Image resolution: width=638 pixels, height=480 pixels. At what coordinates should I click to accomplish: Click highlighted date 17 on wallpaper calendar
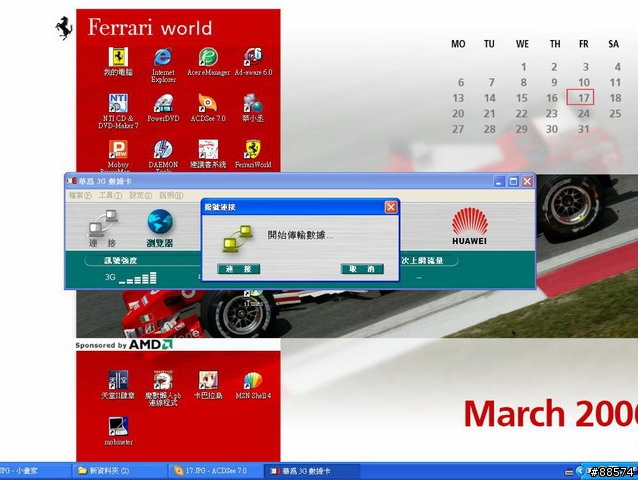(x=580, y=98)
